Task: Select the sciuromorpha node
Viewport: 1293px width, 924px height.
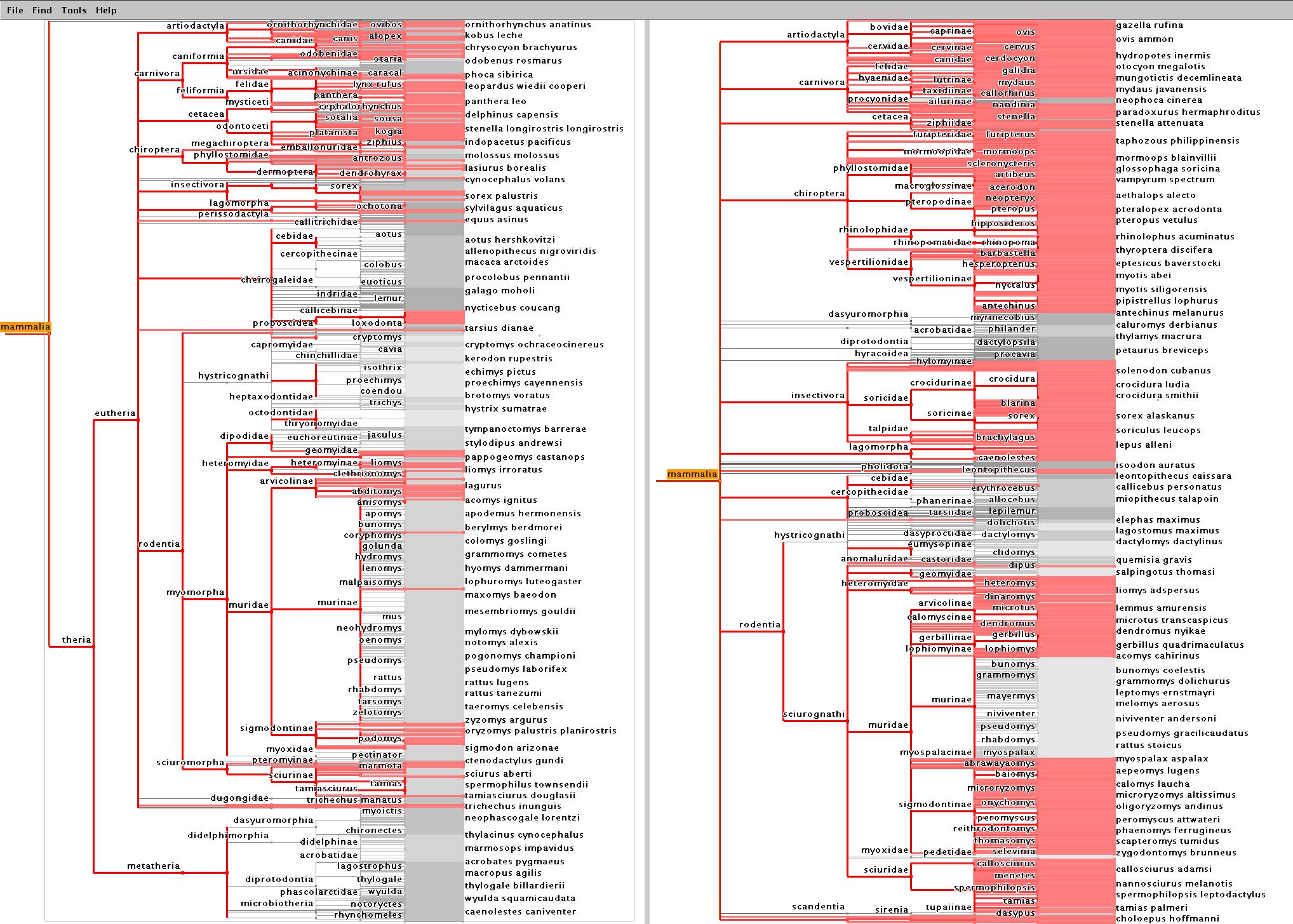Action: [x=191, y=762]
